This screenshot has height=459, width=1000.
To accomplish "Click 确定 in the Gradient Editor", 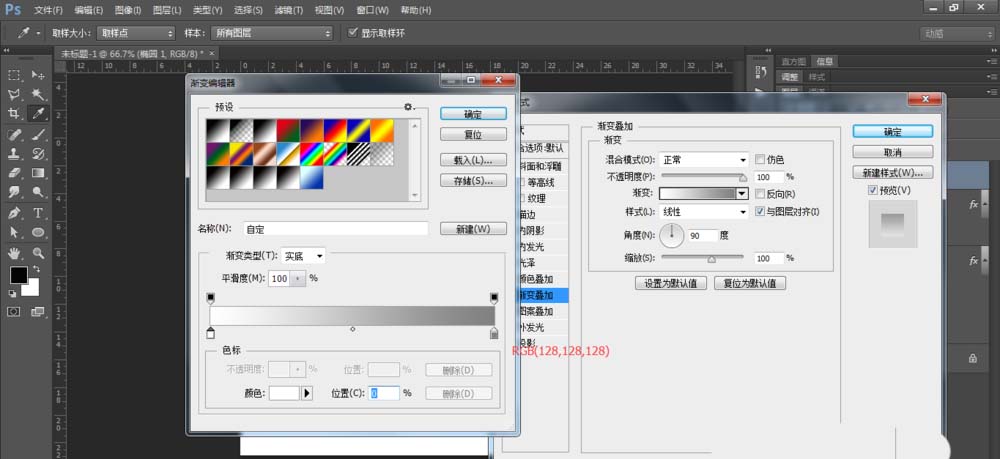I will click(473, 113).
